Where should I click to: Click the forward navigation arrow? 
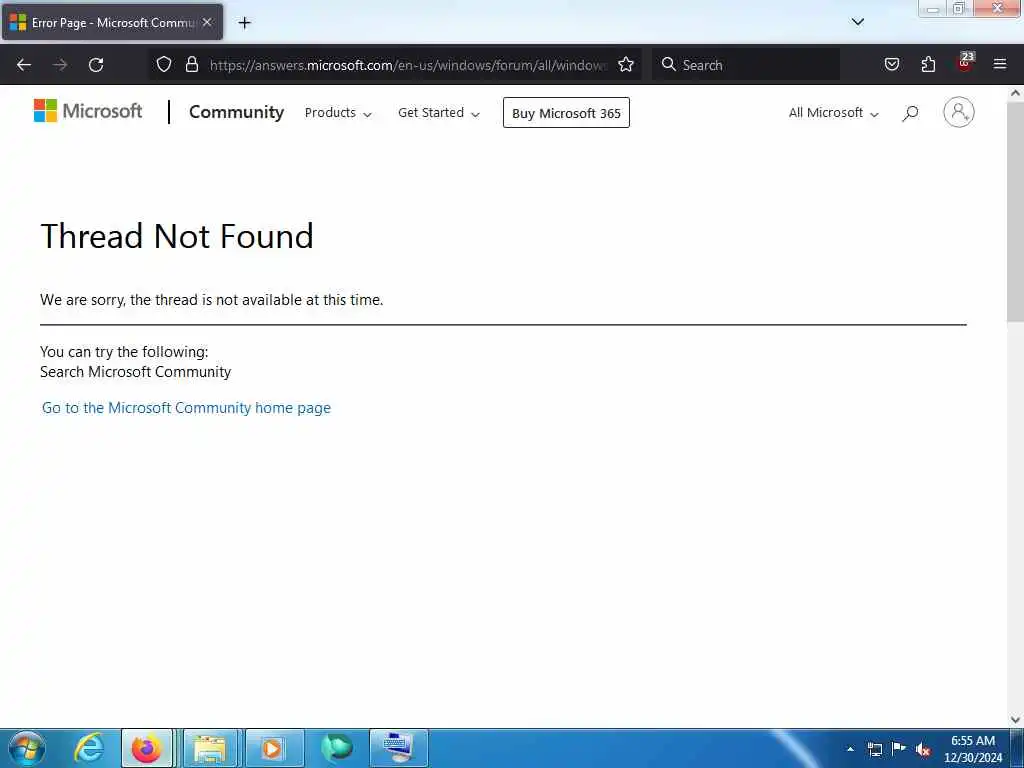tap(60, 65)
